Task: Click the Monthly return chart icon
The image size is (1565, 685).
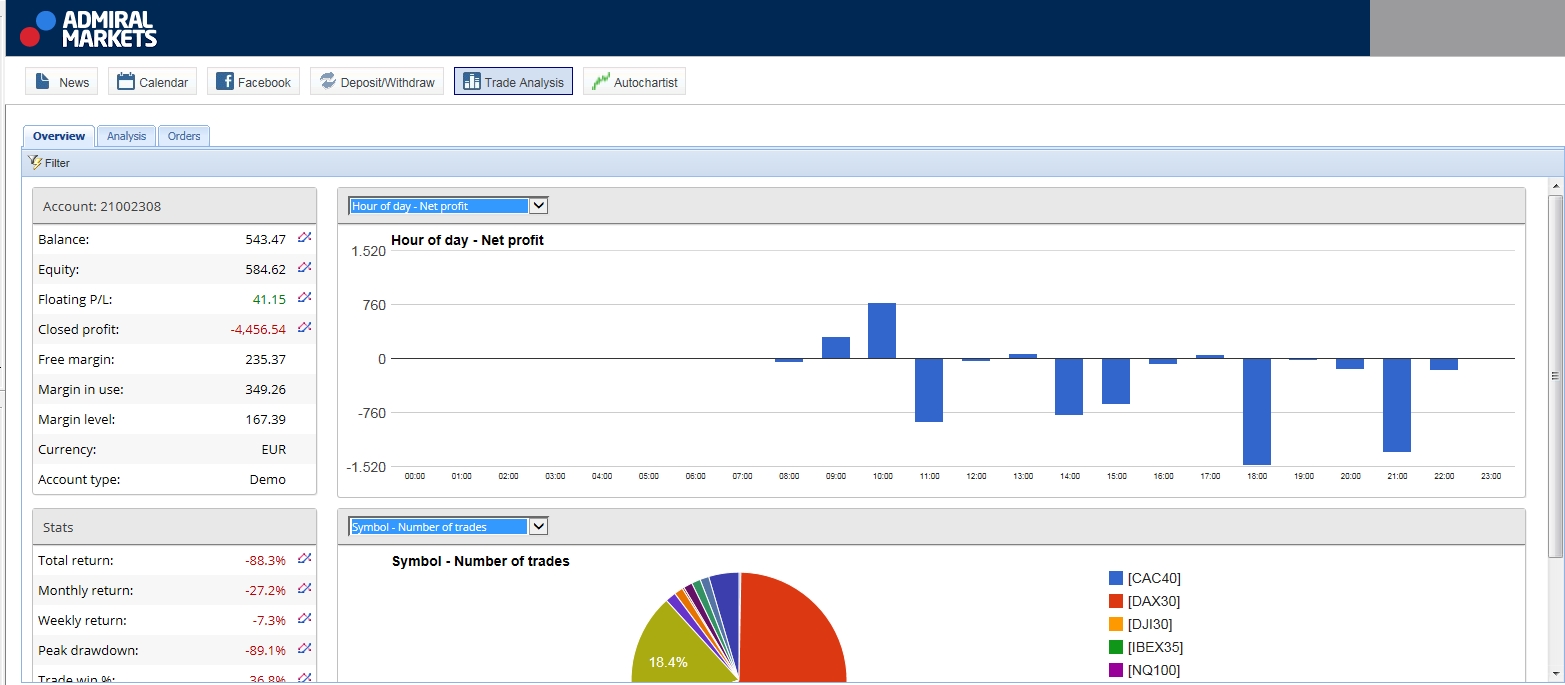Action: [x=305, y=589]
